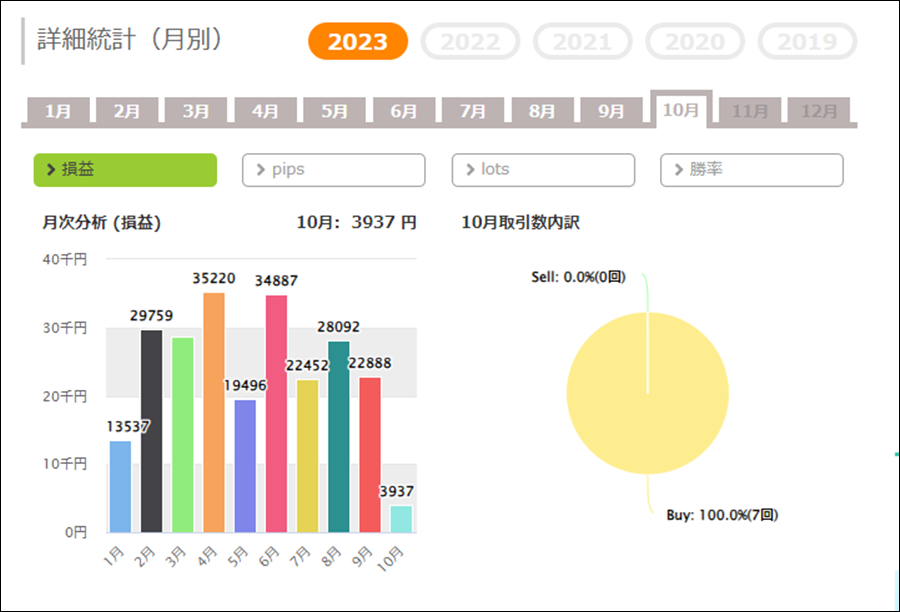Open the 1月 month tab

click(x=57, y=111)
